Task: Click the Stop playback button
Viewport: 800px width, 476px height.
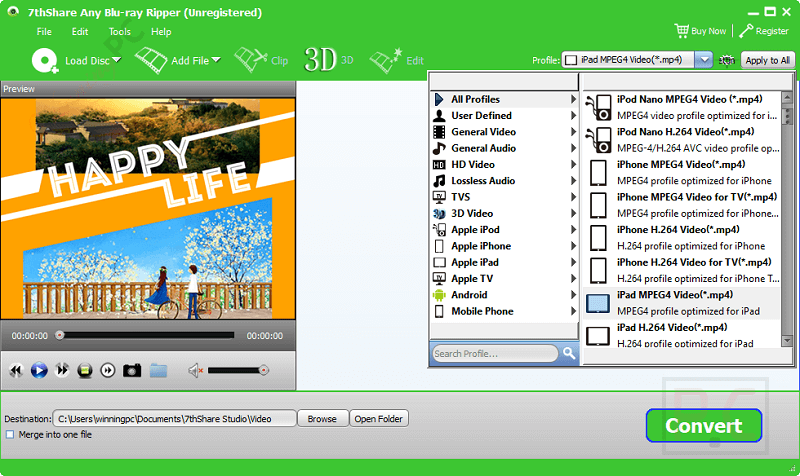Action: [x=85, y=370]
